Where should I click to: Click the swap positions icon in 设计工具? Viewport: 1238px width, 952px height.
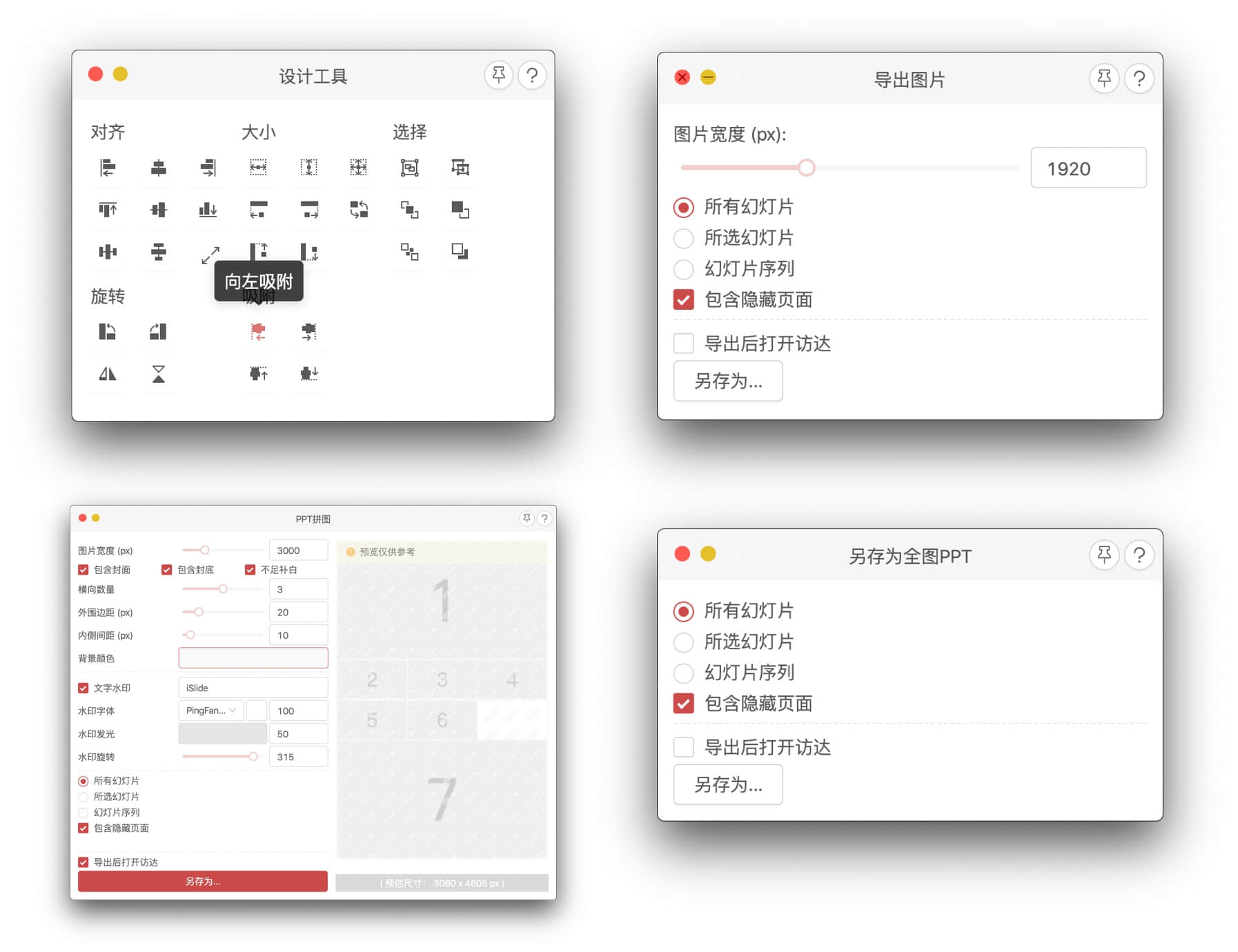[359, 210]
